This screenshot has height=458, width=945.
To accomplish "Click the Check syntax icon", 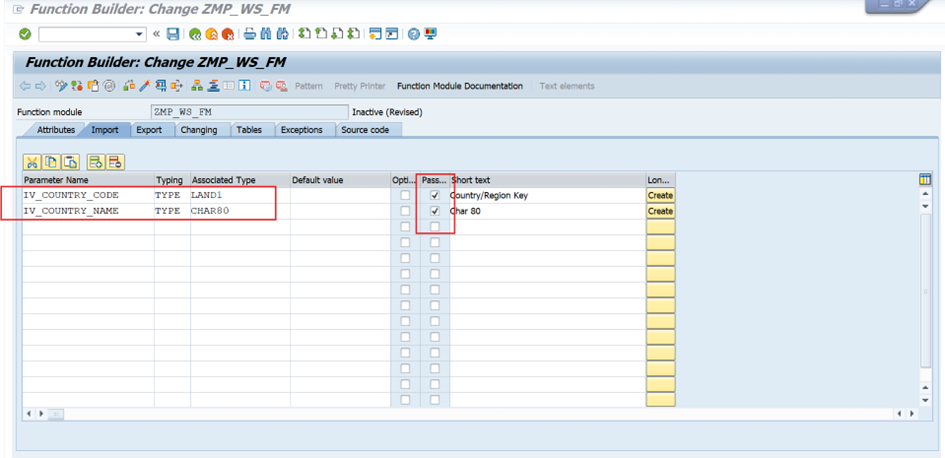I will pos(129,86).
